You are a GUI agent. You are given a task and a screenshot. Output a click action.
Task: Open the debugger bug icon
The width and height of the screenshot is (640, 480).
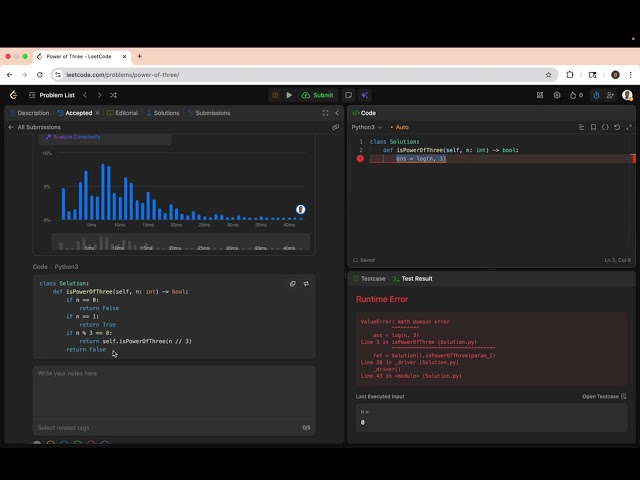tap(275, 95)
